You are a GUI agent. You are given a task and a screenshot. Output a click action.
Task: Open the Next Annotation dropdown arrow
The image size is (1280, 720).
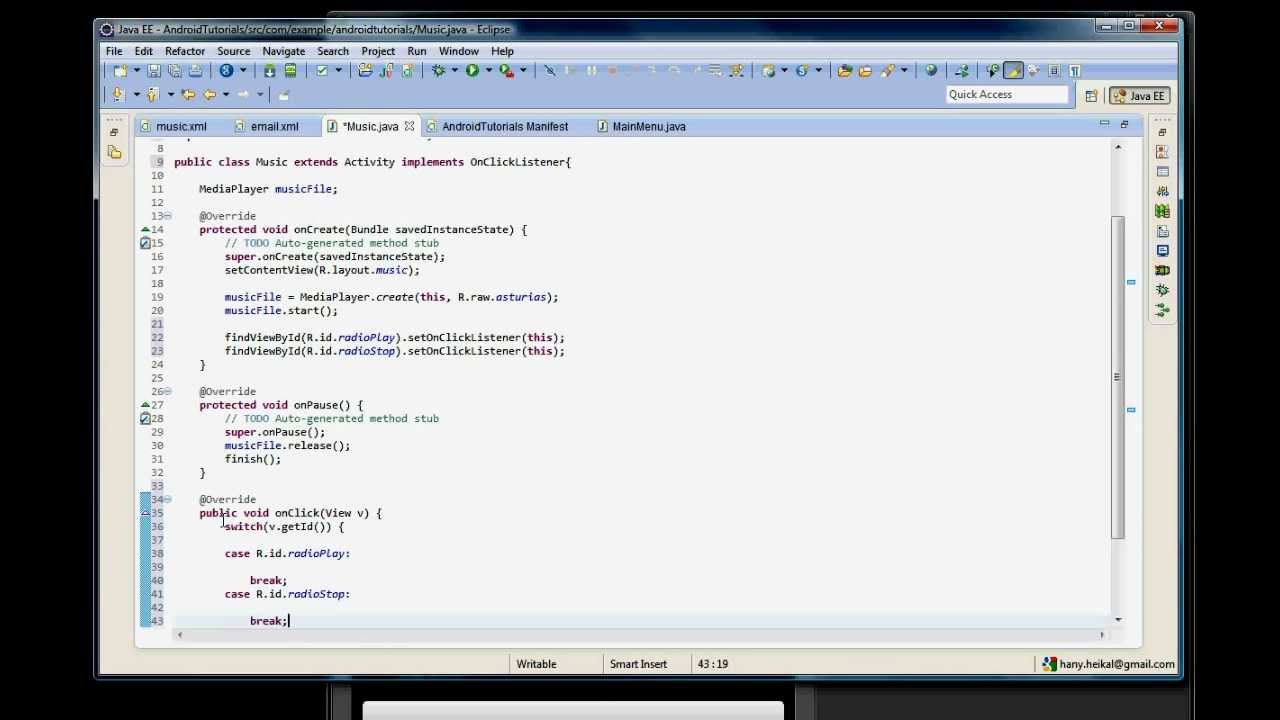pos(137,95)
